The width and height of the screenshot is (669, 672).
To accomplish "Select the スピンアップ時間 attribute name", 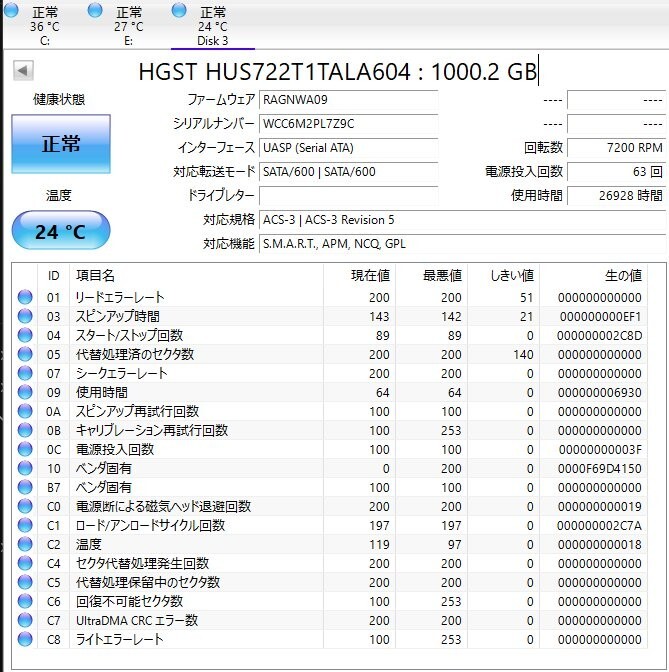I will 117,316.
